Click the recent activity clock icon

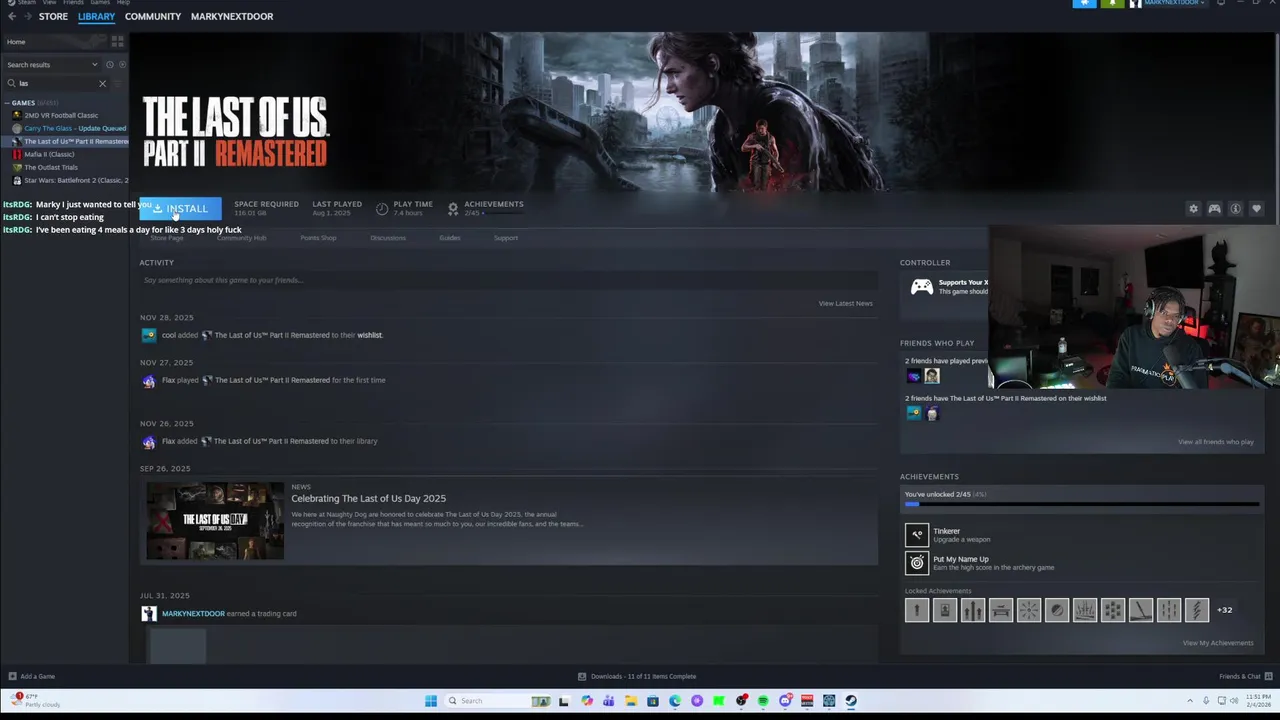click(x=110, y=64)
